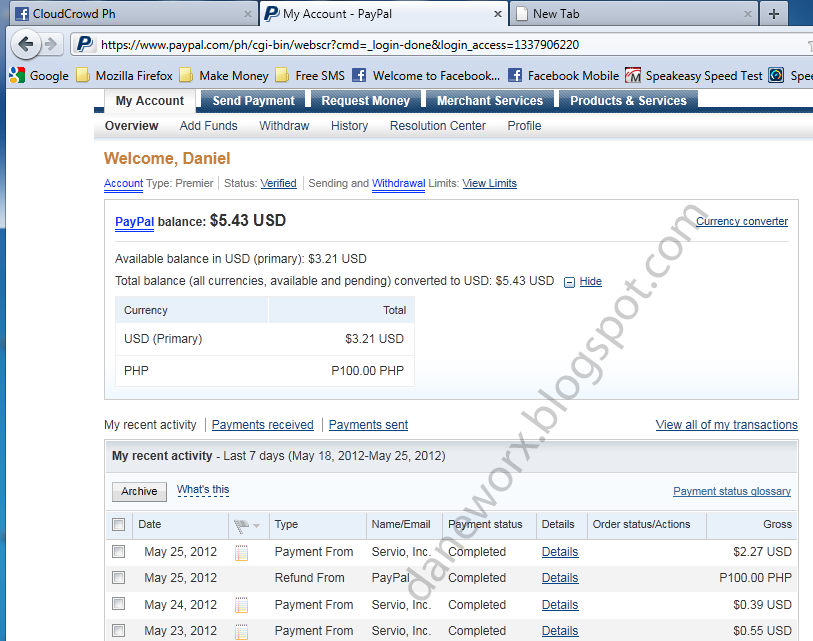Close the My Account - PayPal tab
Viewport: 813px width, 641px height.
pos(498,14)
